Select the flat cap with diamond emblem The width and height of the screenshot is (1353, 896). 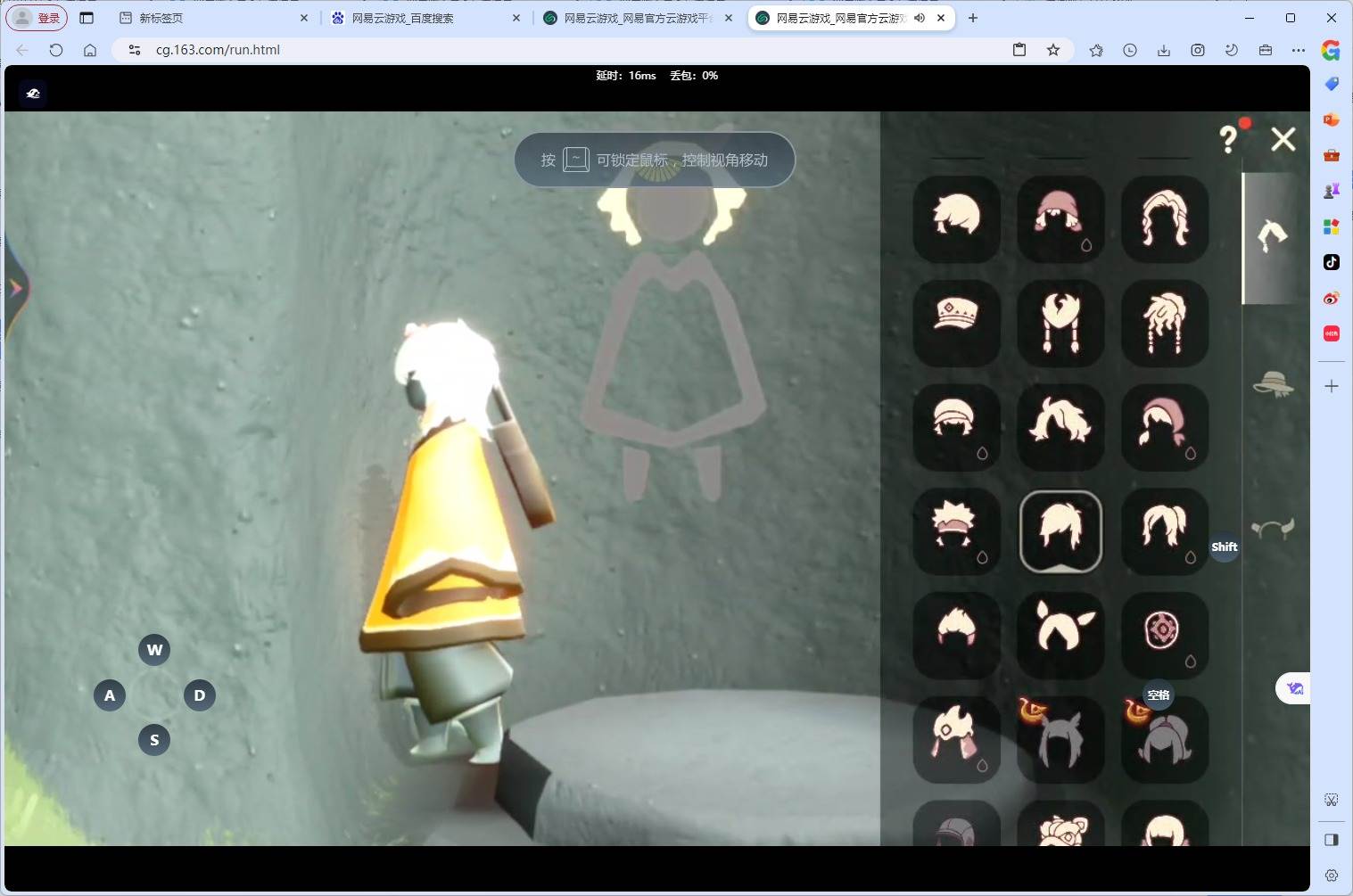pos(957,323)
